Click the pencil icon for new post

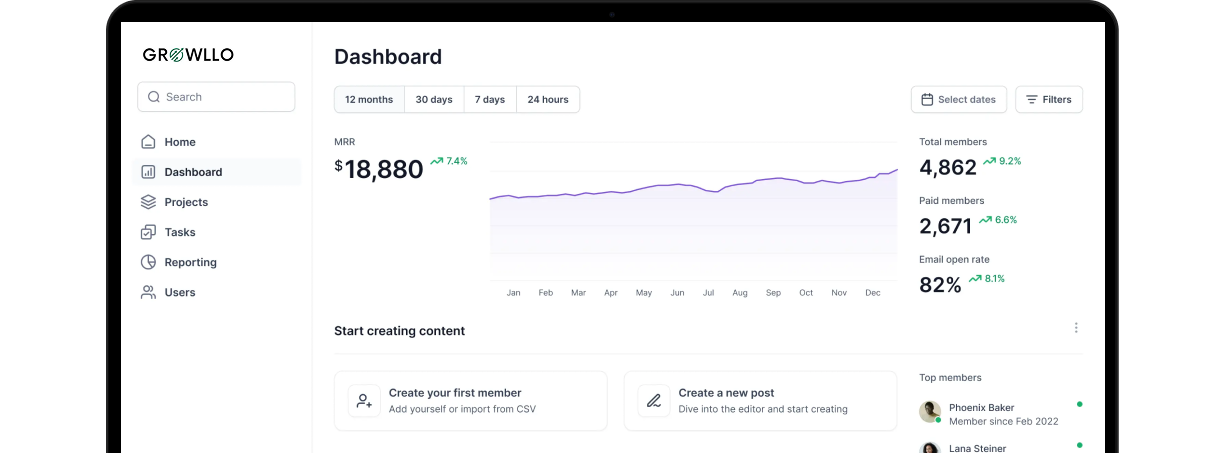coord(654,401)
